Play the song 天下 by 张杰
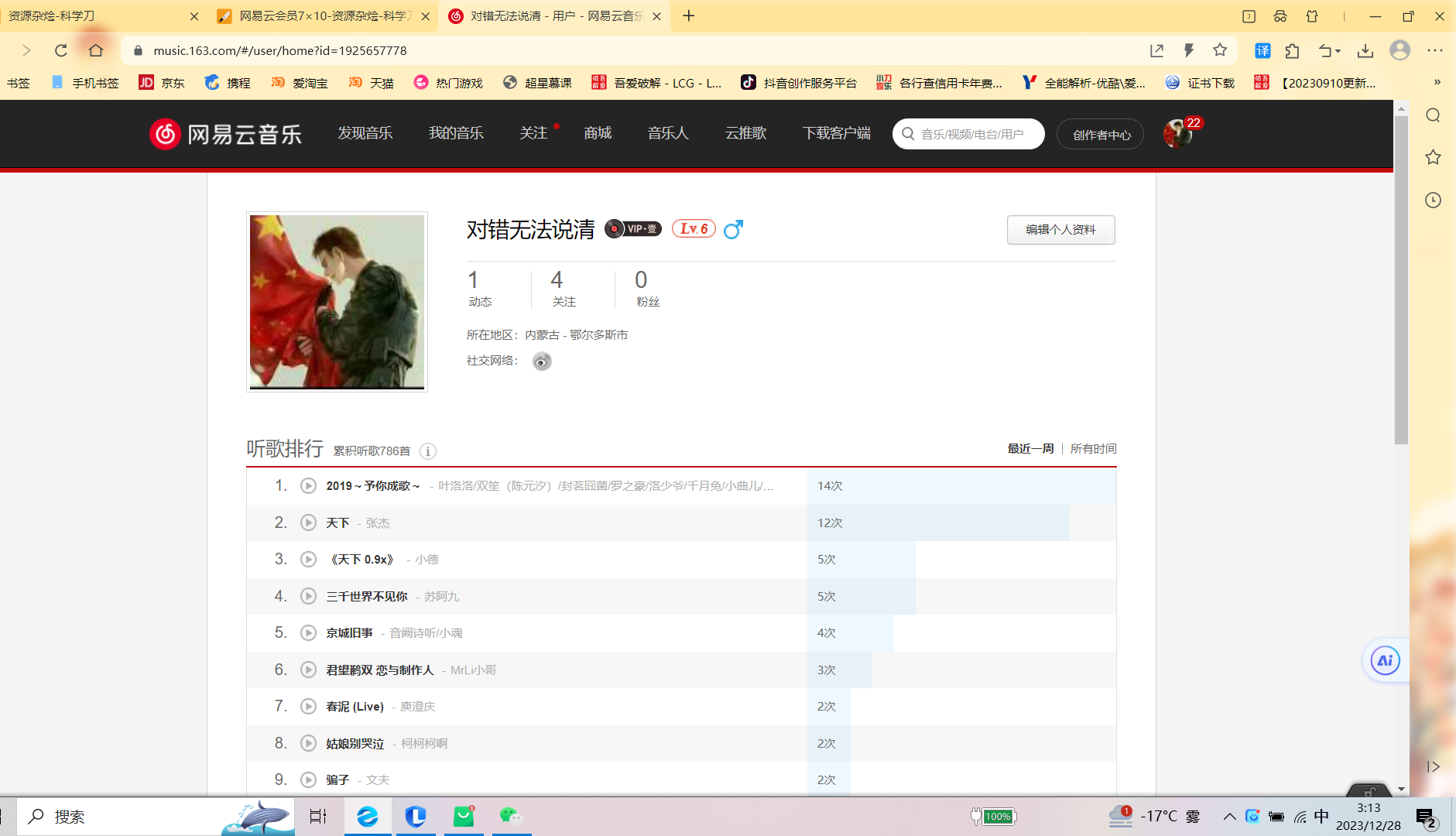The width and height of the screenshot is (1456, 836). click(308, 523)
